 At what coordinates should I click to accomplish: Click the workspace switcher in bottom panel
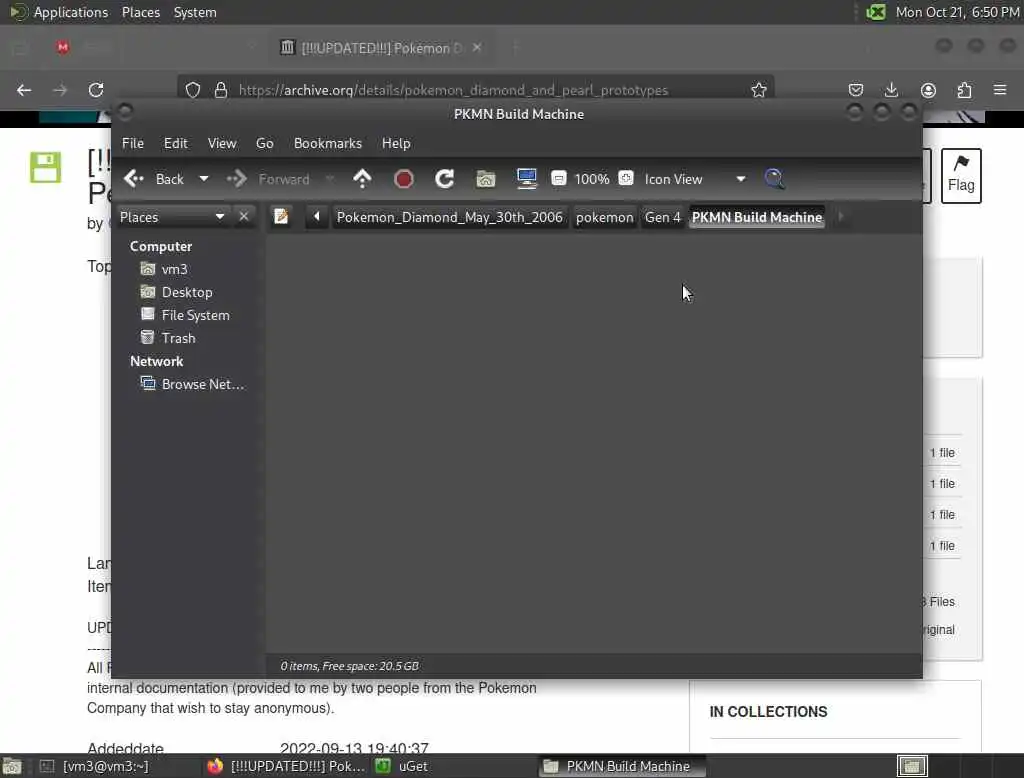(x=912, y=766)
